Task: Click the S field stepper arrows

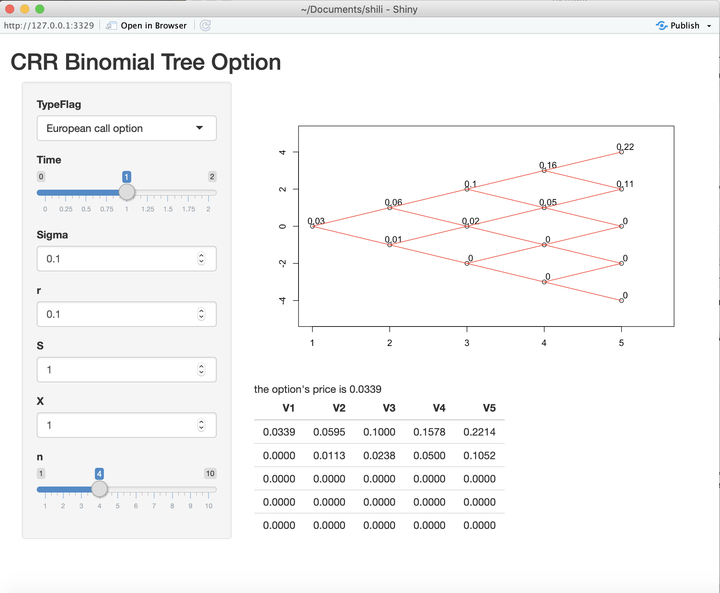Action: click(x=202, y=369)
